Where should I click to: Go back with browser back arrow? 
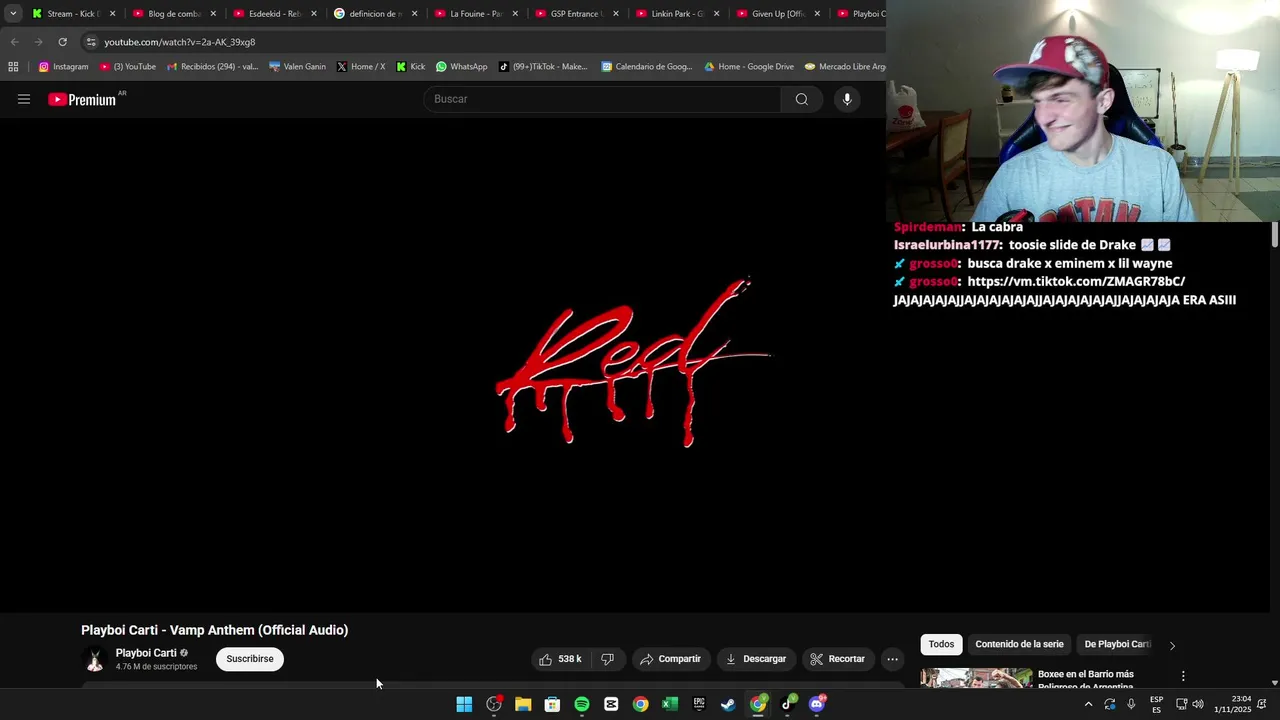click(x=14, y=42)
